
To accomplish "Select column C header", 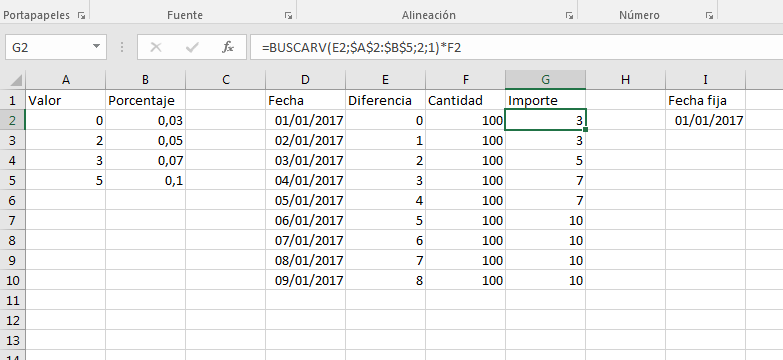I will pyautogui.click(x=225, y=80).
